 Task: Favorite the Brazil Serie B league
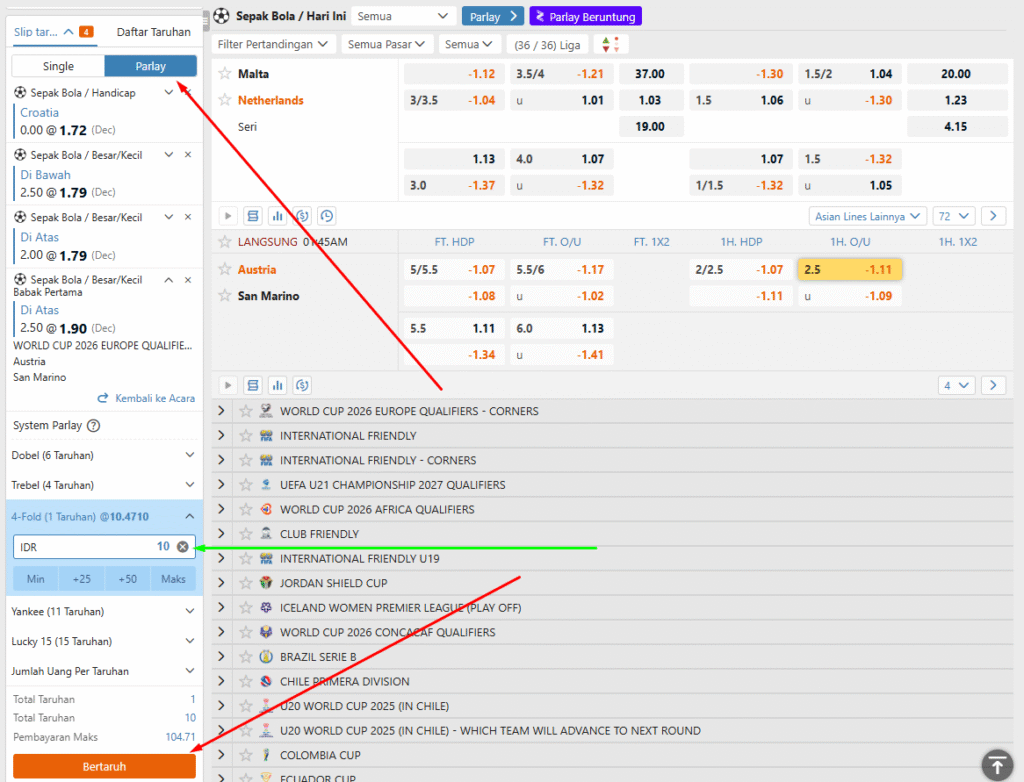pos(243,657)
